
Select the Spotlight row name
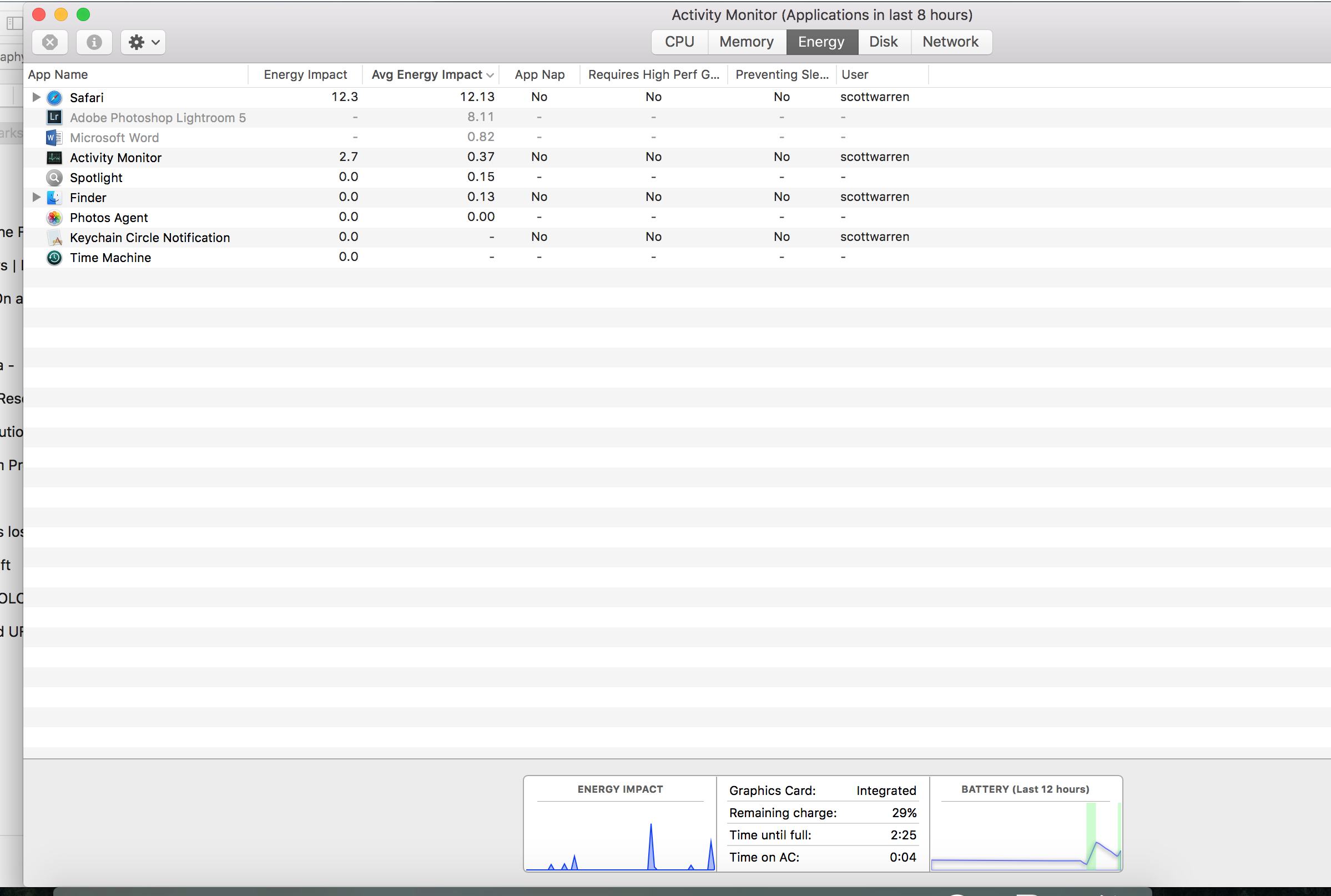96,178
